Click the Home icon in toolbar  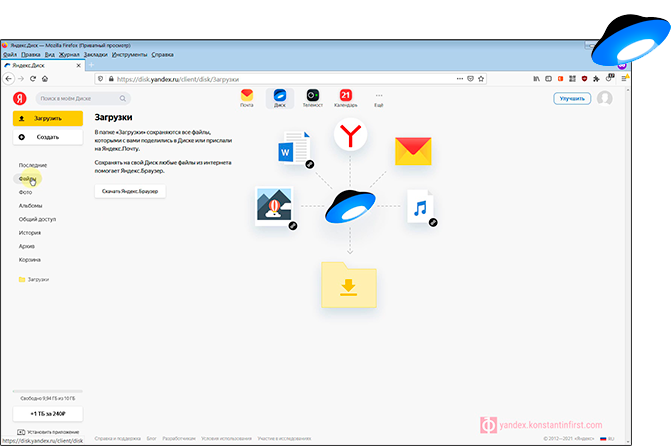pyautogui.click(x=45, y=79)
